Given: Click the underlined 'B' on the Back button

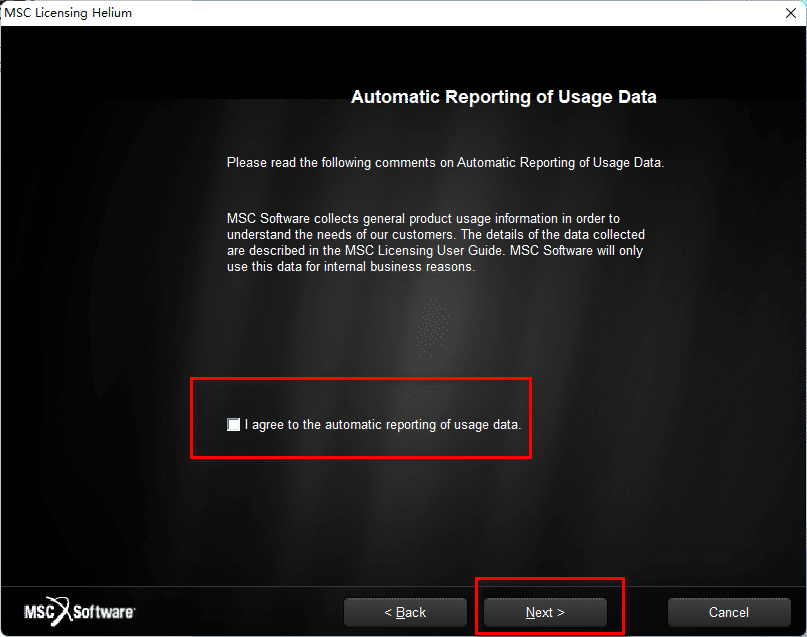Looking at the screenshot, I should pos(401,612).
